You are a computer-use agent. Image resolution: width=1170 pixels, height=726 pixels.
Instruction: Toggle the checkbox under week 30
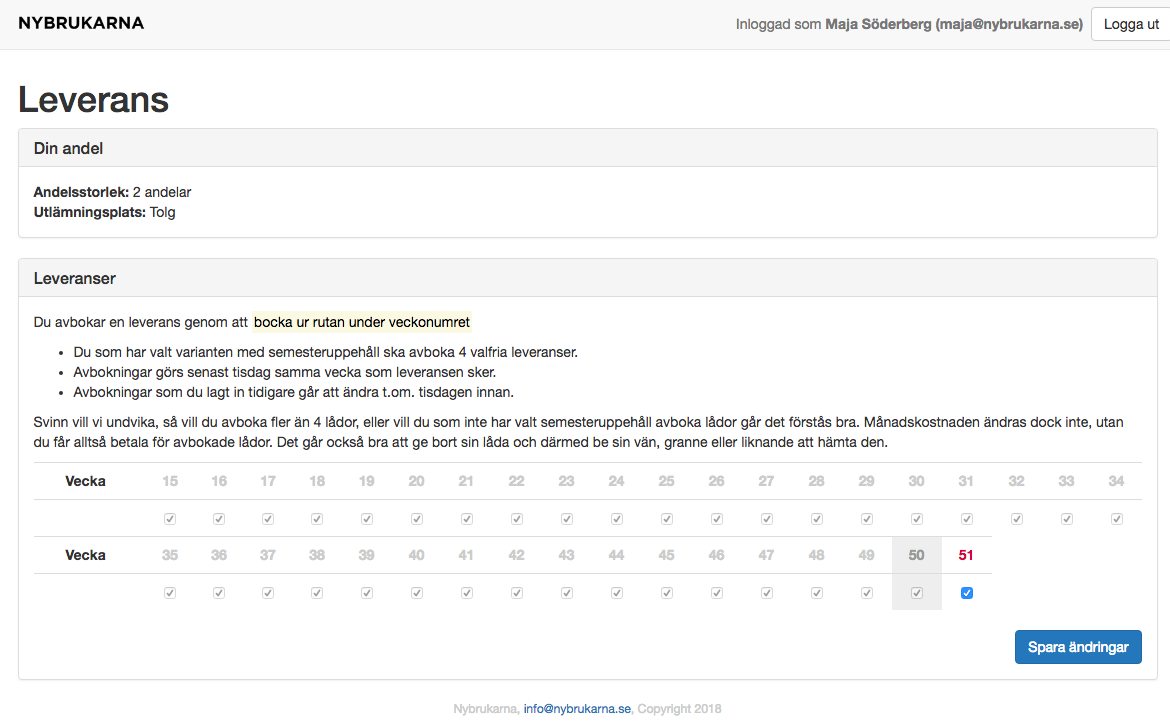coord(916,519)
